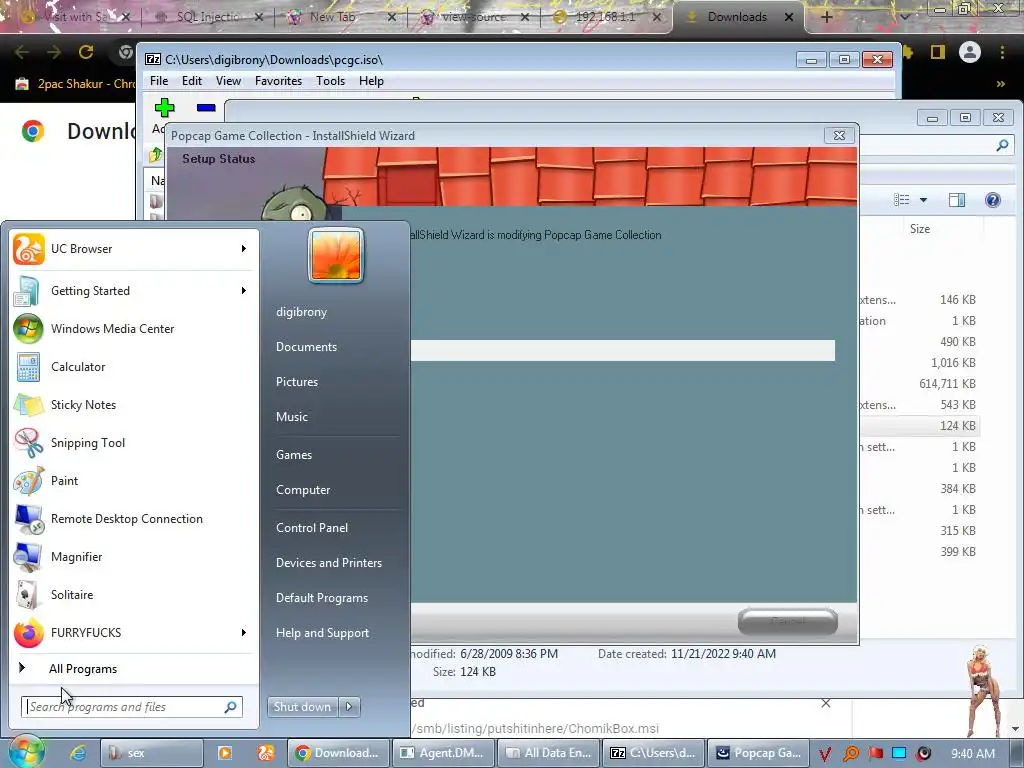The height and width of the screenshot is (768, 1024).
Task: Click the Size column header in Explorer
Action: (x=920, y=229)
